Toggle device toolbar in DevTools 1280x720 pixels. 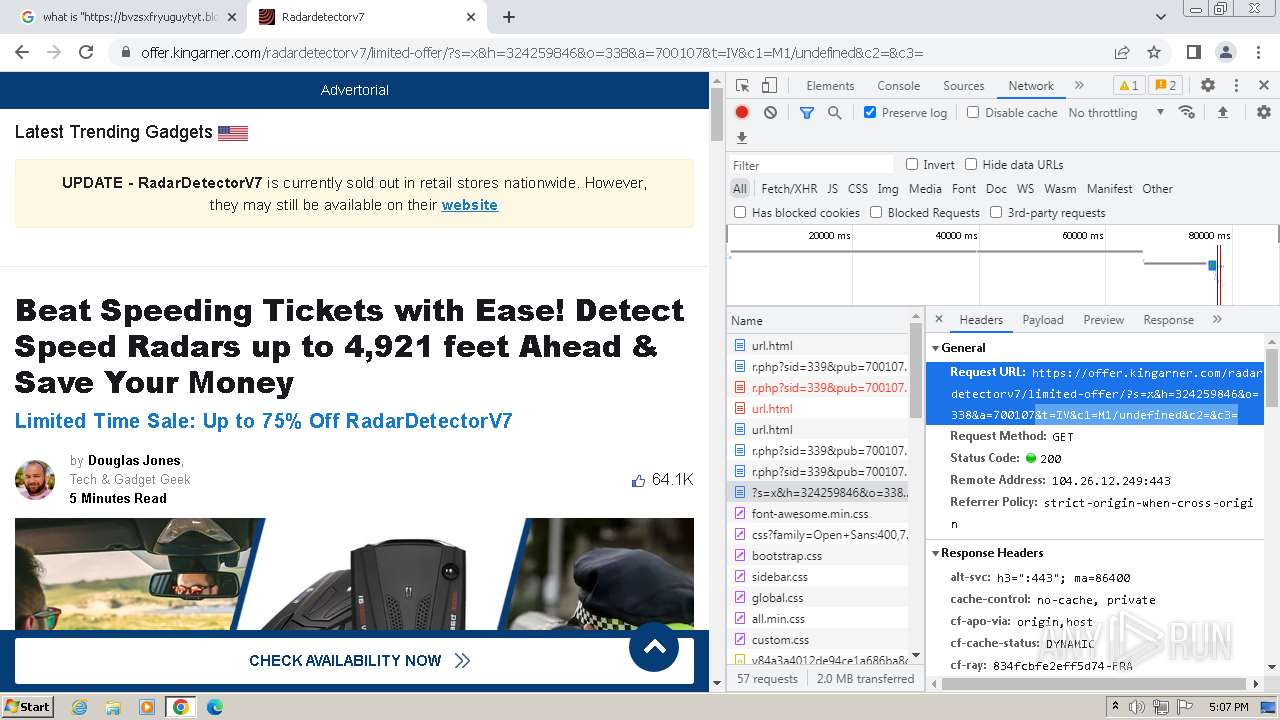[x=769, y=86]
